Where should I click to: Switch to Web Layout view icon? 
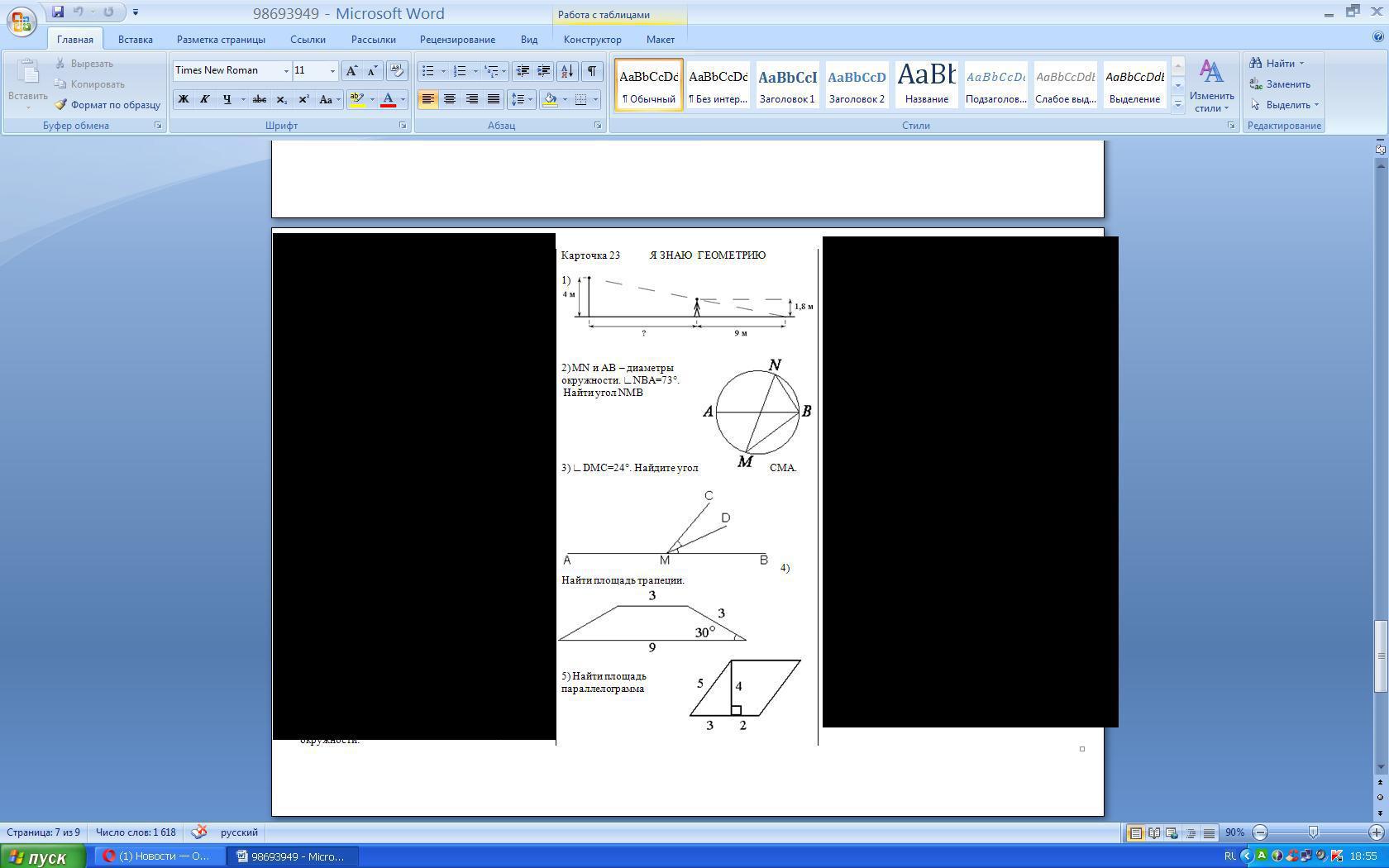click(1172, 832)
